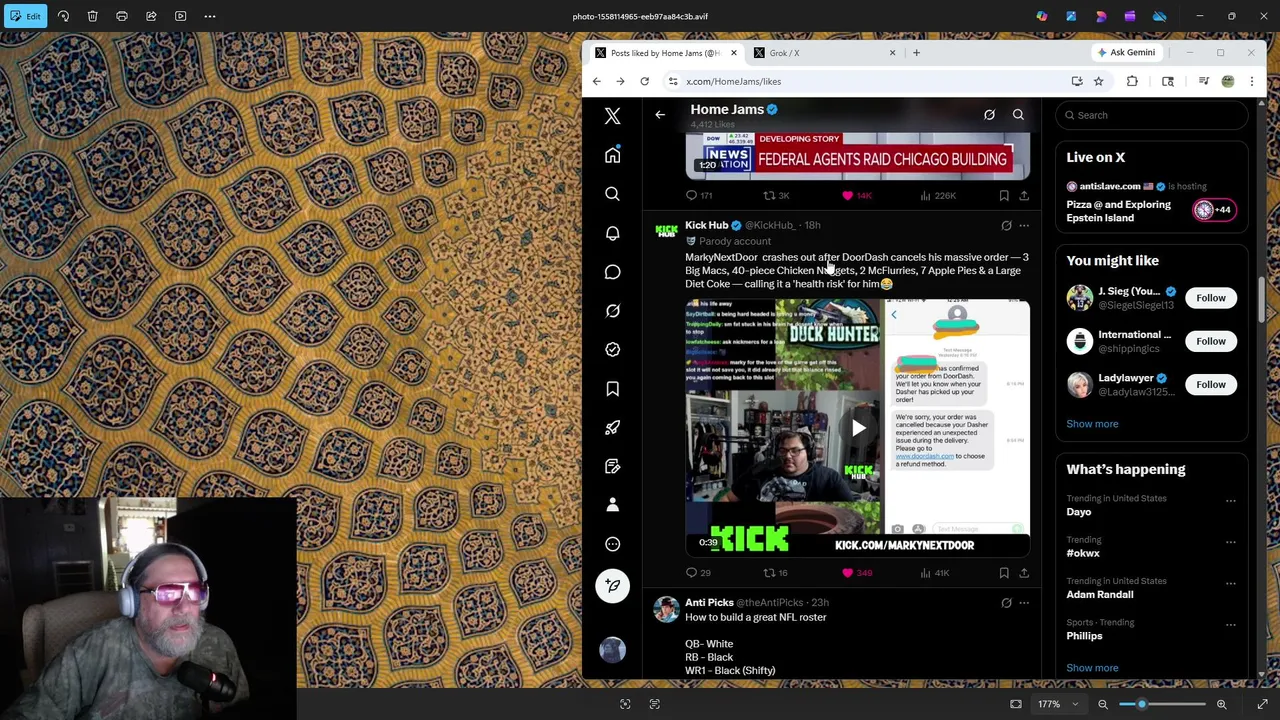Open Profile in X sidebar
1280x720 pixels.
pos(612,505)
